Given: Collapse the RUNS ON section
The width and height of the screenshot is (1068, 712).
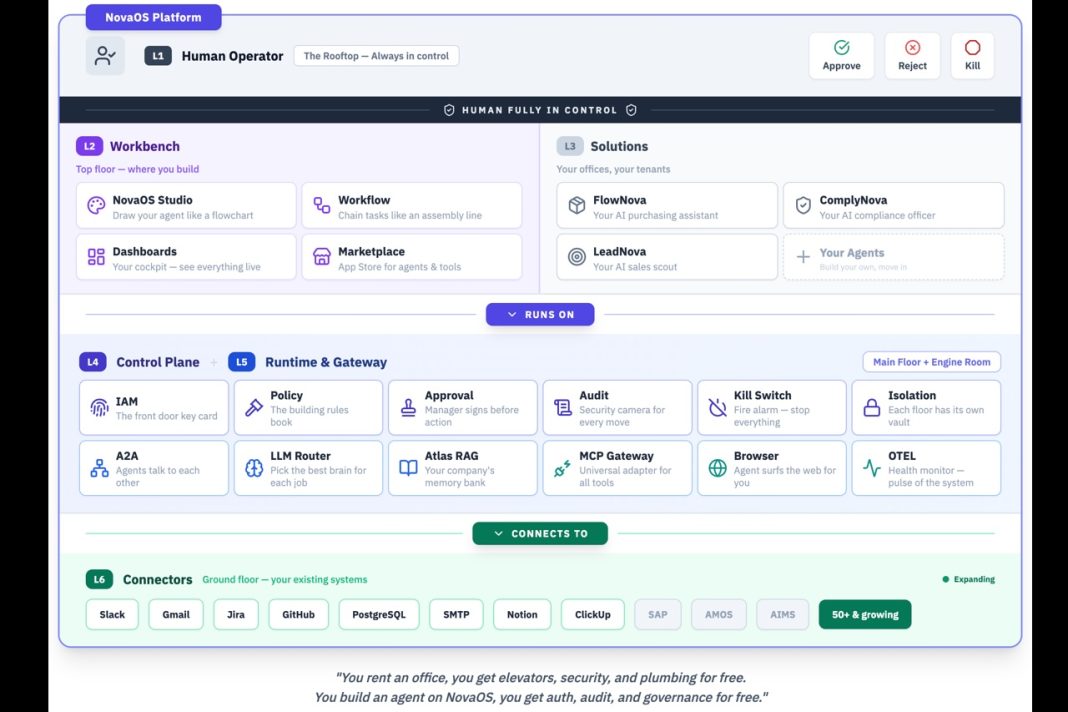Looking at the screenshot, I should click(x=540, y=314).
